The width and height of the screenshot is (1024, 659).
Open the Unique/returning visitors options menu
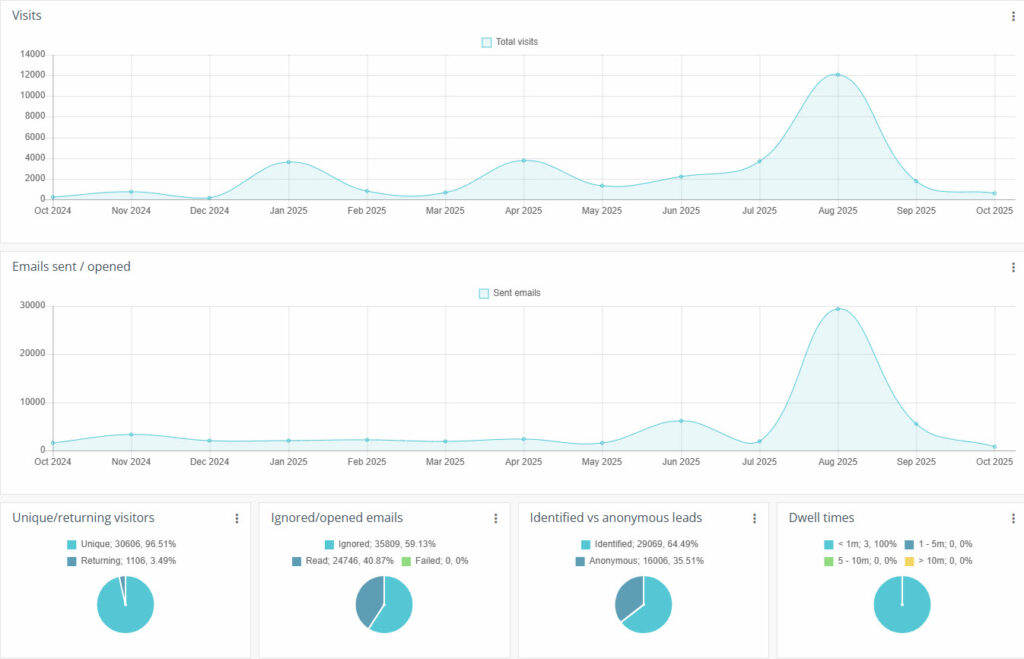(236, 518)
